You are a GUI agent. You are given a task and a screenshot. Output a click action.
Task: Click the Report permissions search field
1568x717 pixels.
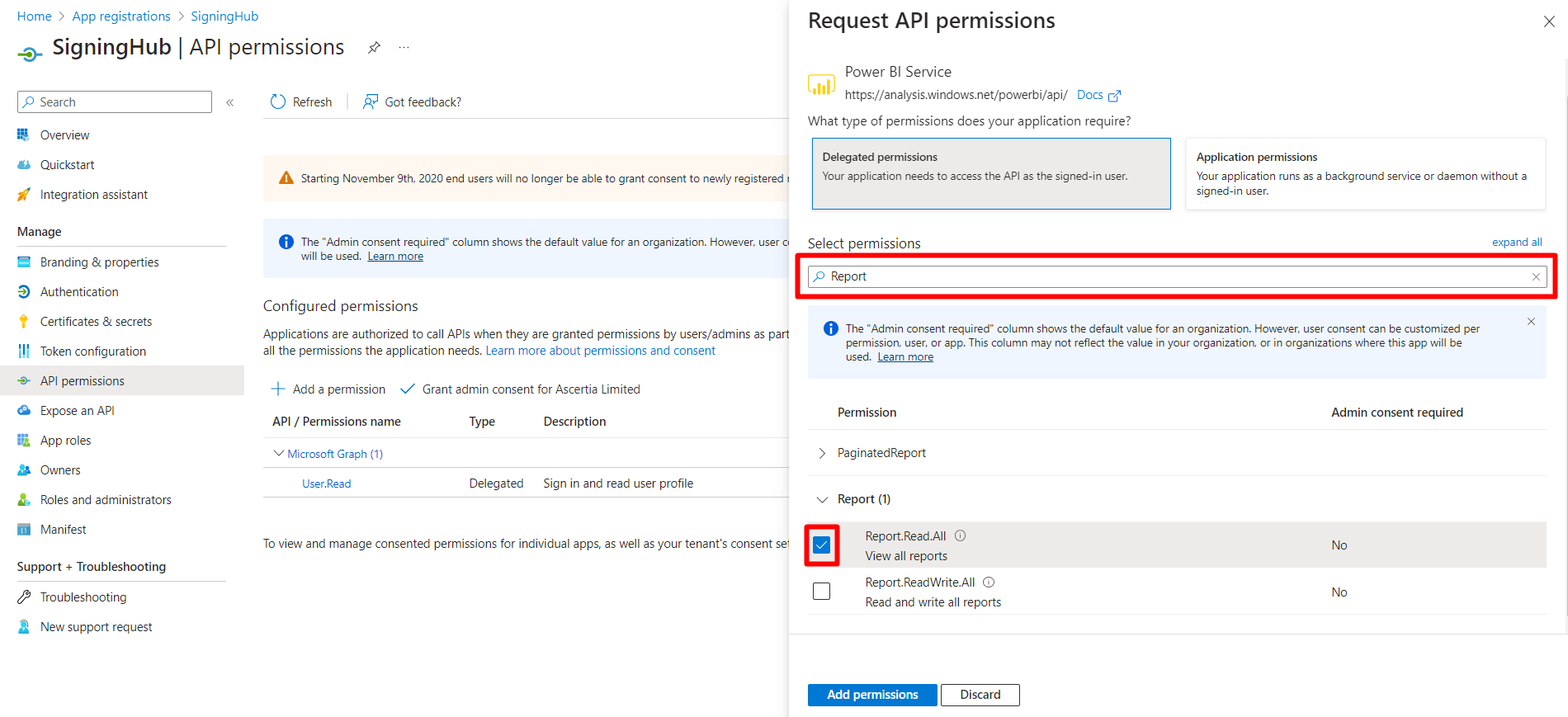pos(1177,276)
